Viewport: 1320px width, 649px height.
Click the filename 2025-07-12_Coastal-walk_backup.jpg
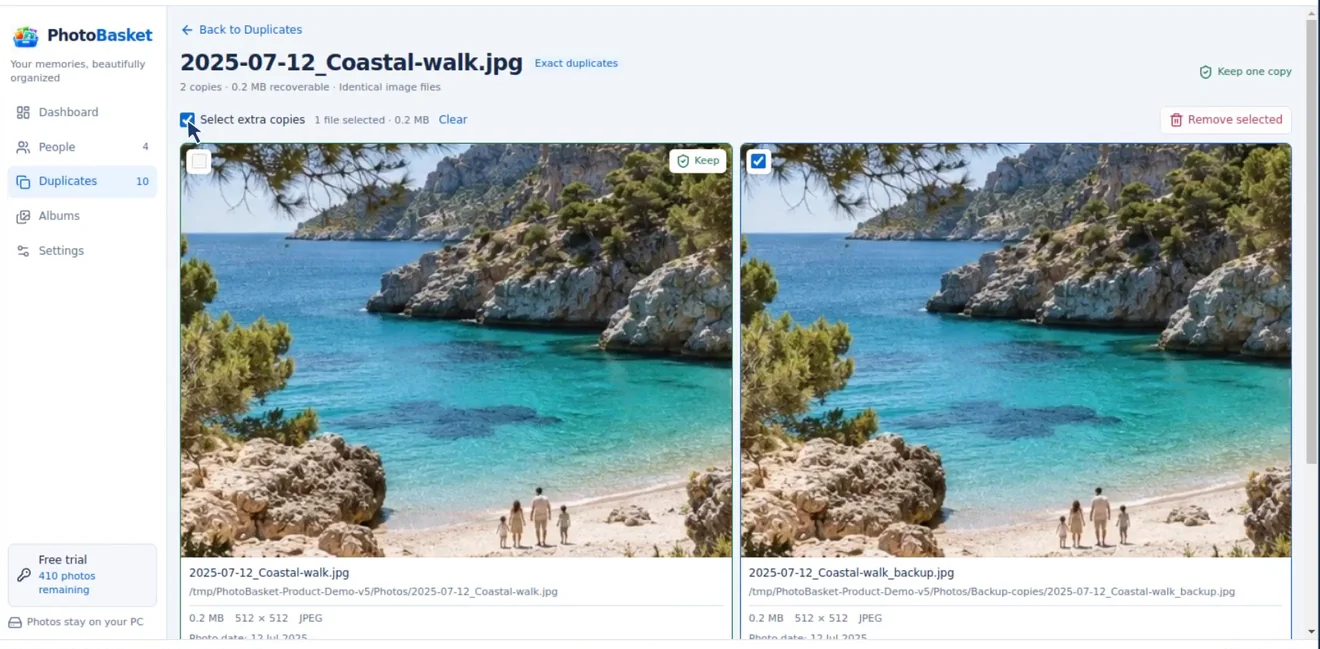pos(851,573)
